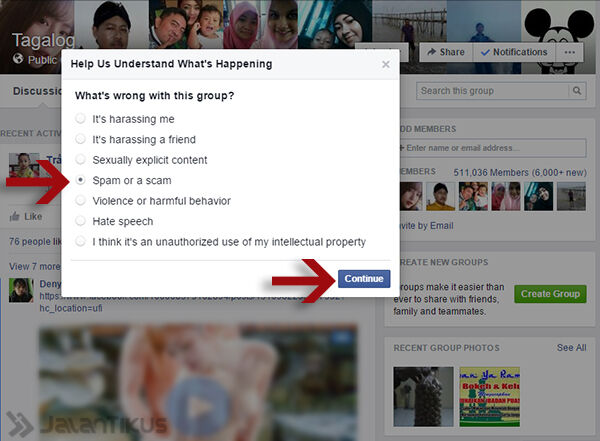Click the Deny commenter profile picture

(x=21, y=290)
